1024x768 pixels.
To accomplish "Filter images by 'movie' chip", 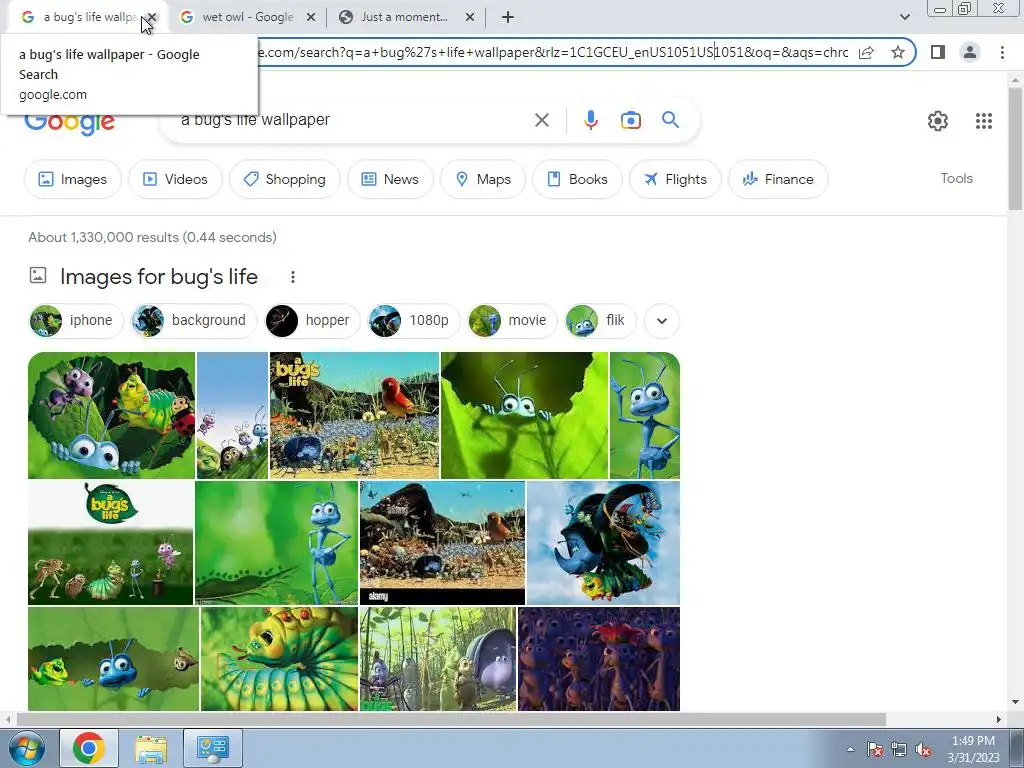I will coord(513,321).
